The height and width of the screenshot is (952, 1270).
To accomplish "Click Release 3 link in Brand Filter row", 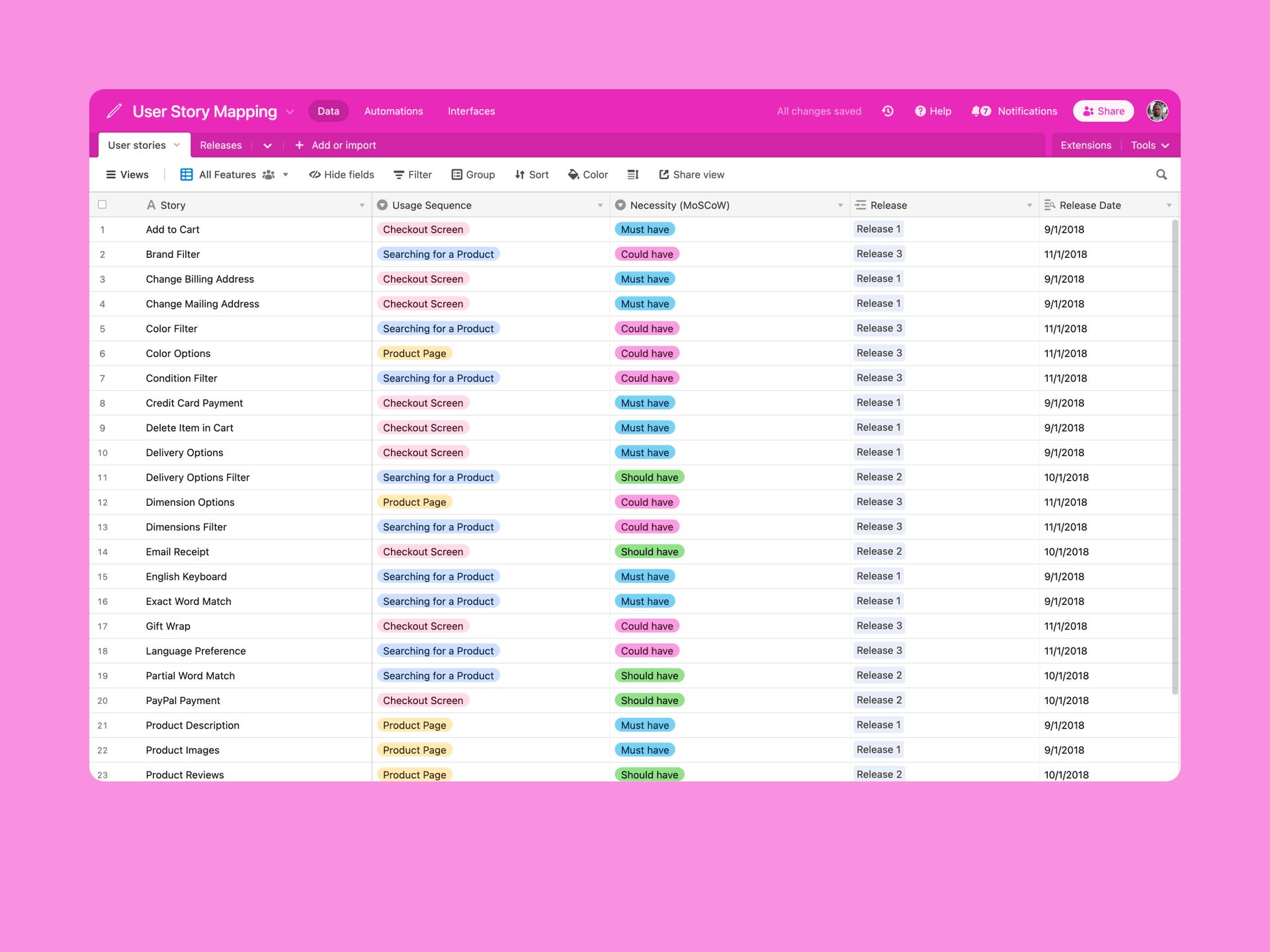I will tap(879, 254).
